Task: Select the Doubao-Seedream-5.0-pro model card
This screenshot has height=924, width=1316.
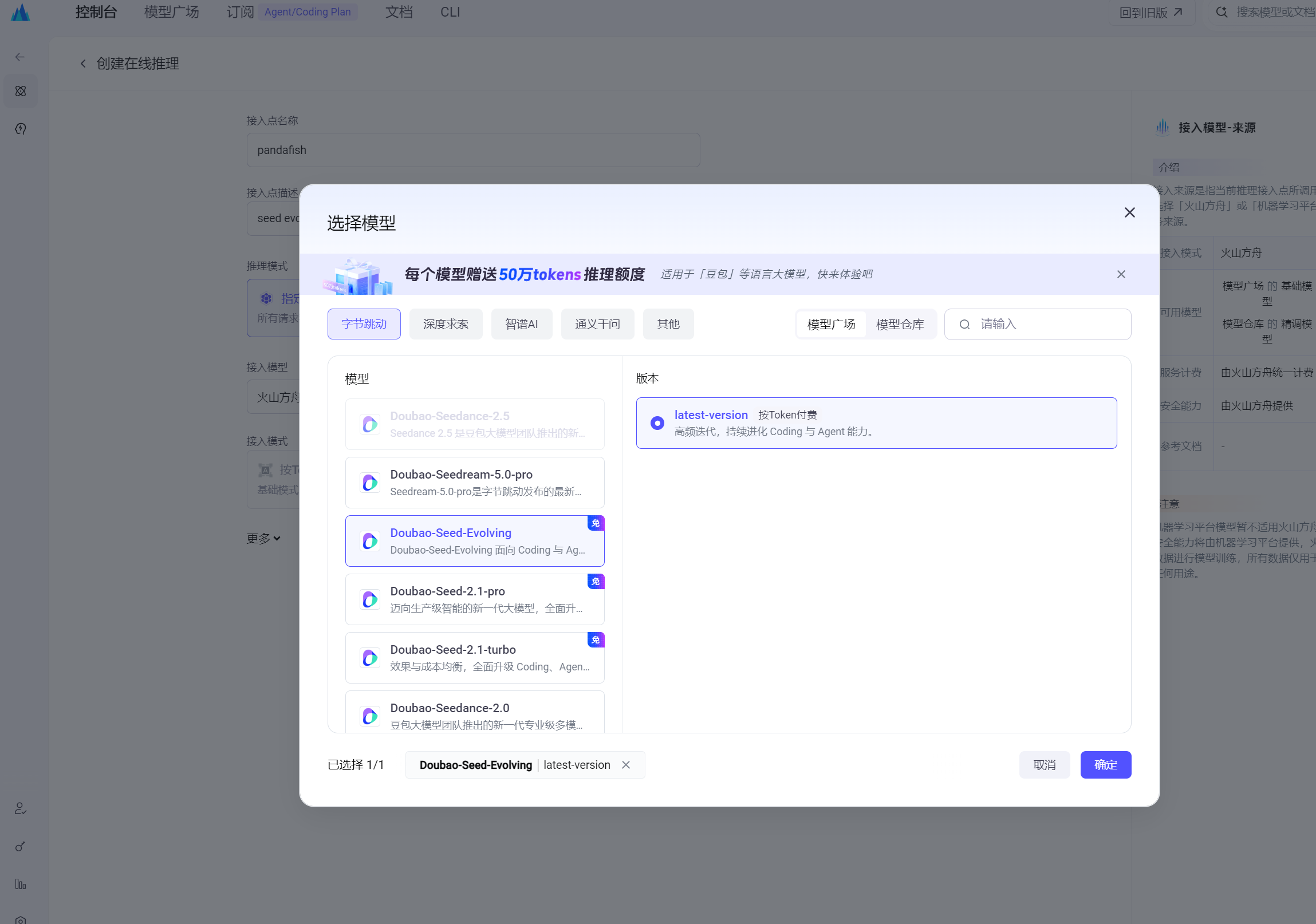Action: tap(475, 483)
